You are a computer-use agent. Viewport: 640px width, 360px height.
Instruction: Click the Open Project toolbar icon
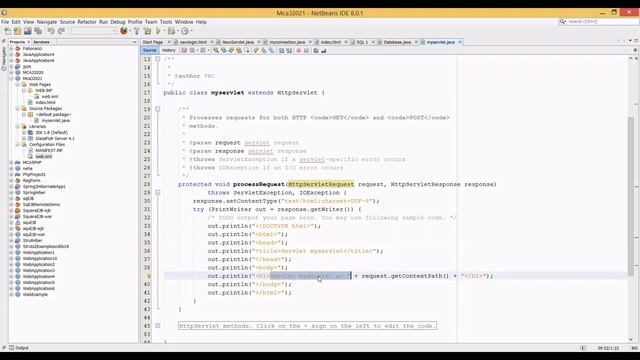click(x=27, y=31)
